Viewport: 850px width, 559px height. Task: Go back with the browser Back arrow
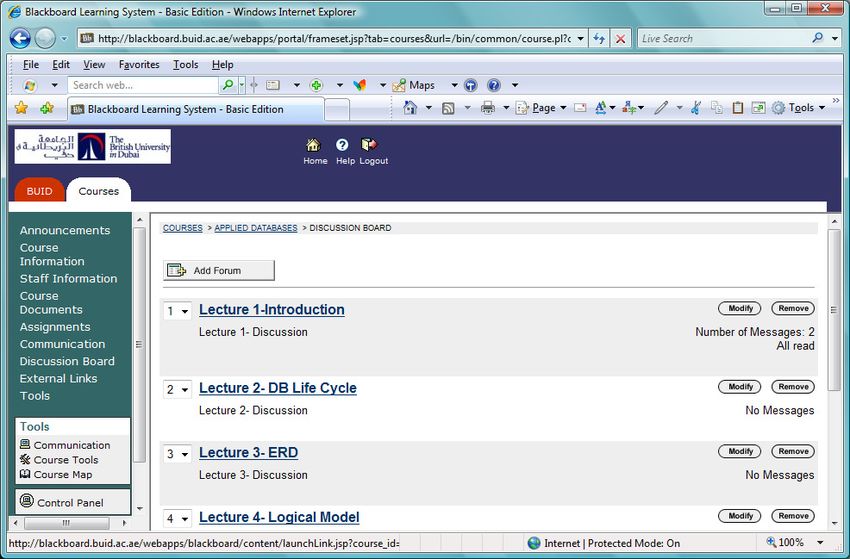[x=20, y=38]
